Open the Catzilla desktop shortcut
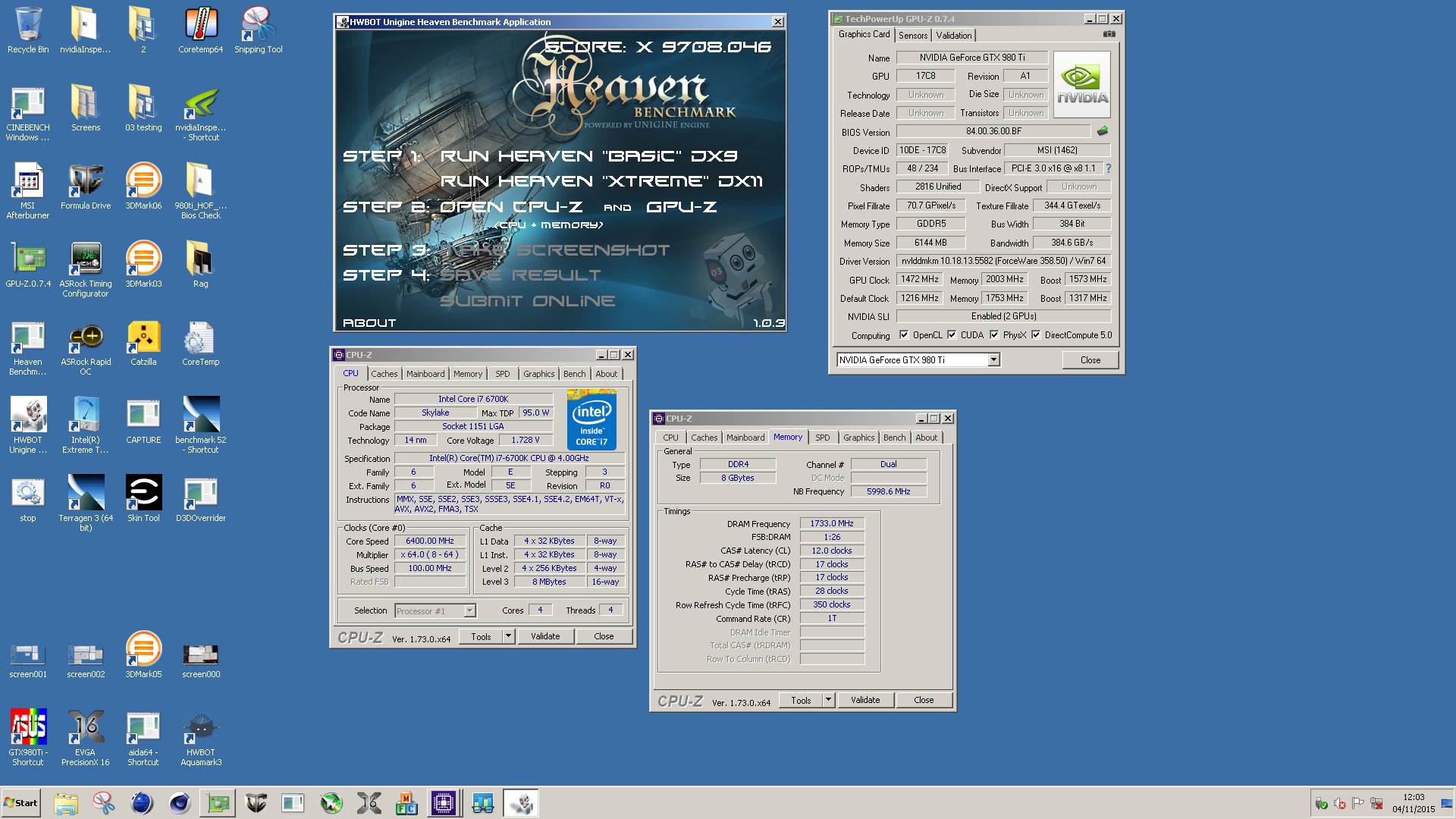 [x=143, y=343]
